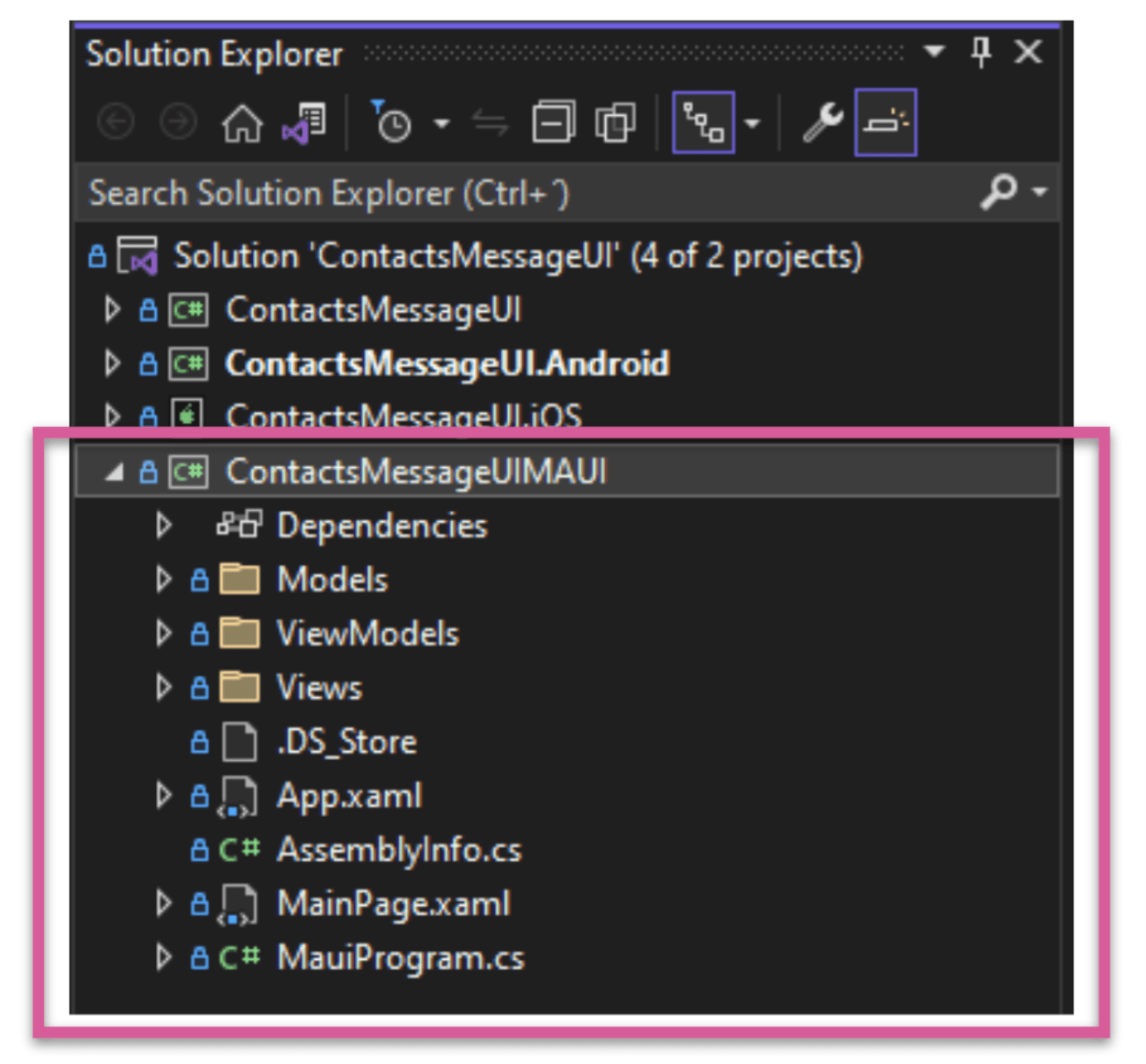The width and height of the screenshot is (1146, 1064).
Task: Expand App.xaml node
Action: coord(163,795)
